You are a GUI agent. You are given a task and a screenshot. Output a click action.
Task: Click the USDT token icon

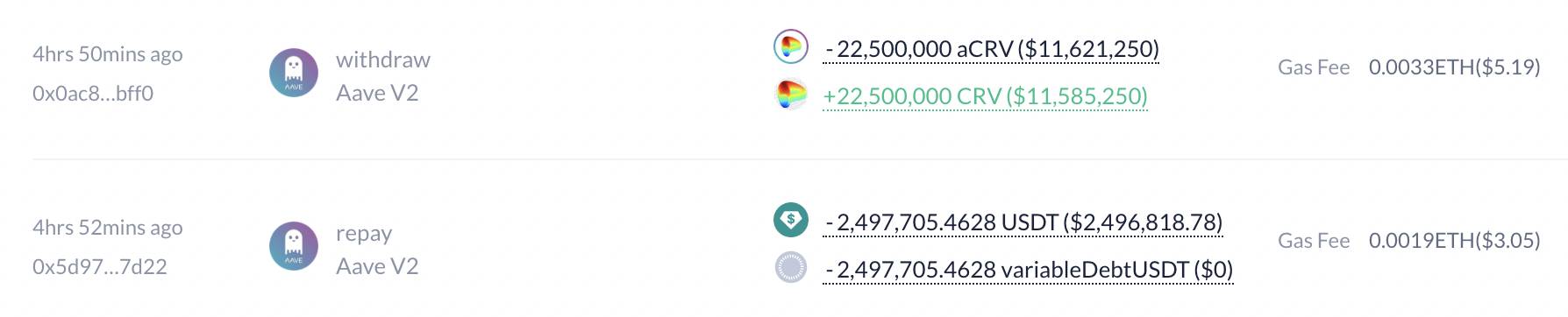(x=790, y=220)
